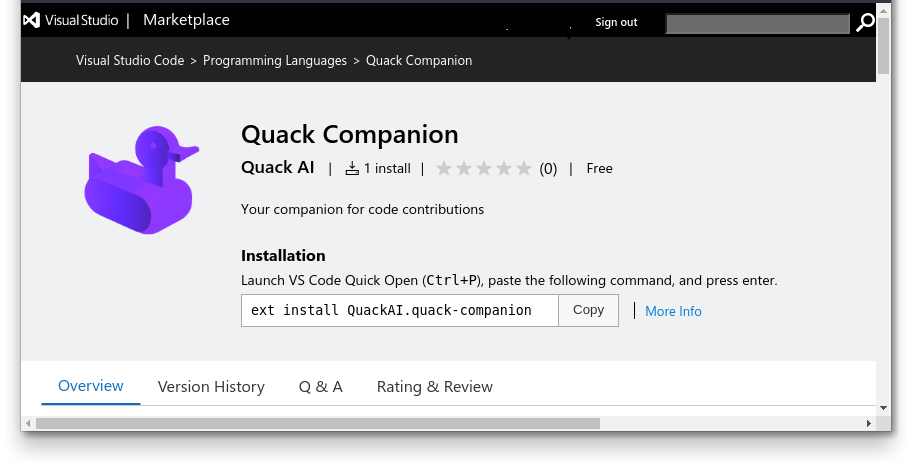
Task: Click the purple Quack Companion duck logo
Action: pos(141,181)
